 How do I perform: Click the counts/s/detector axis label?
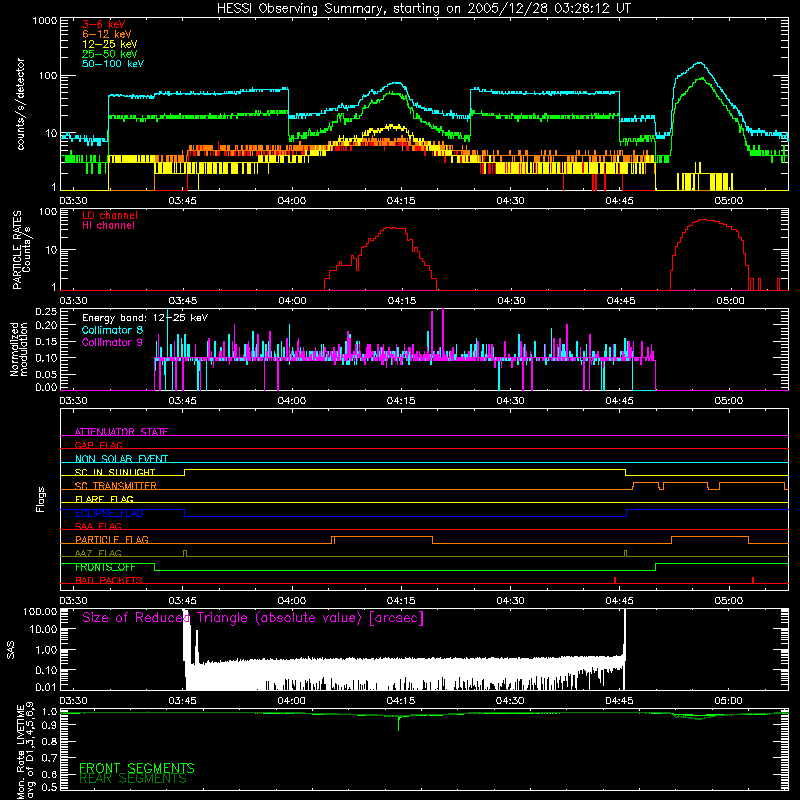tap(20, 104)
